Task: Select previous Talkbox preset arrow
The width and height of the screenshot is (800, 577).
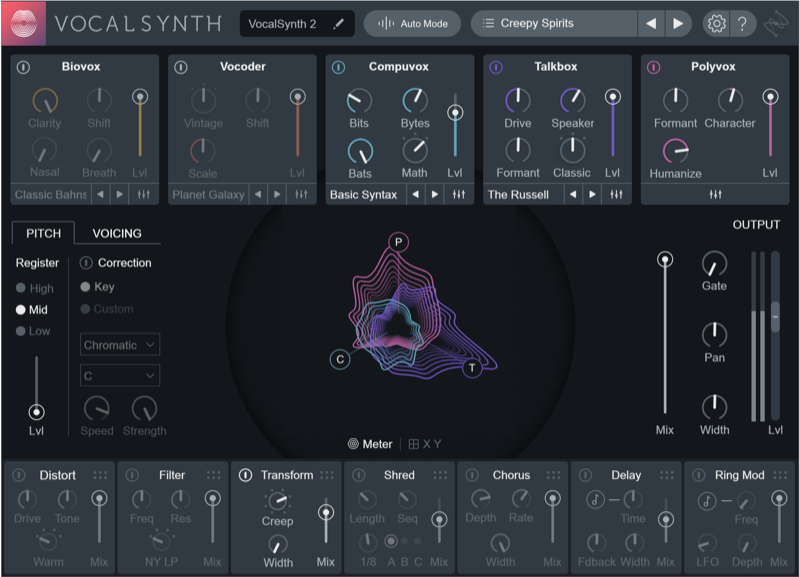Action: click(573, 194)
